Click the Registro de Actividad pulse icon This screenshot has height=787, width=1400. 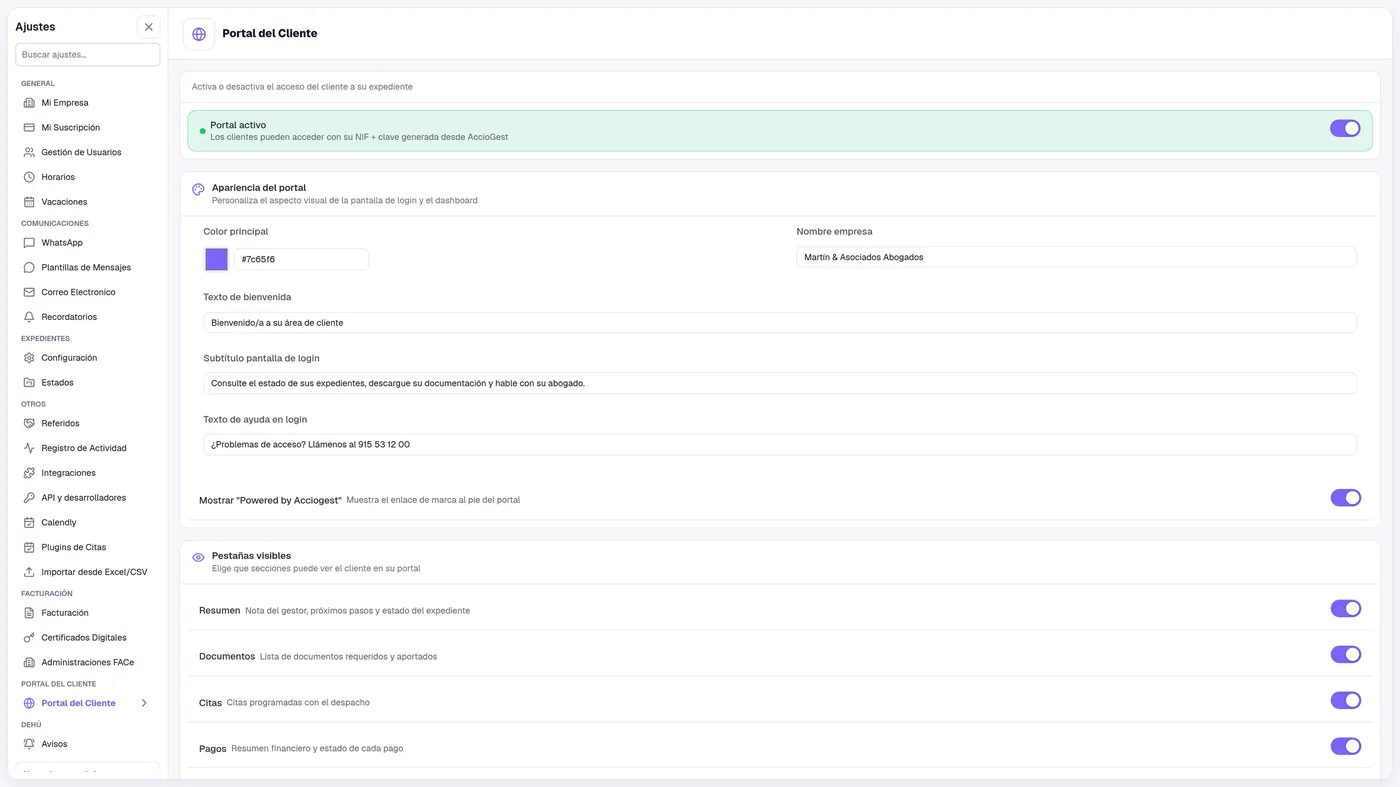29,448
